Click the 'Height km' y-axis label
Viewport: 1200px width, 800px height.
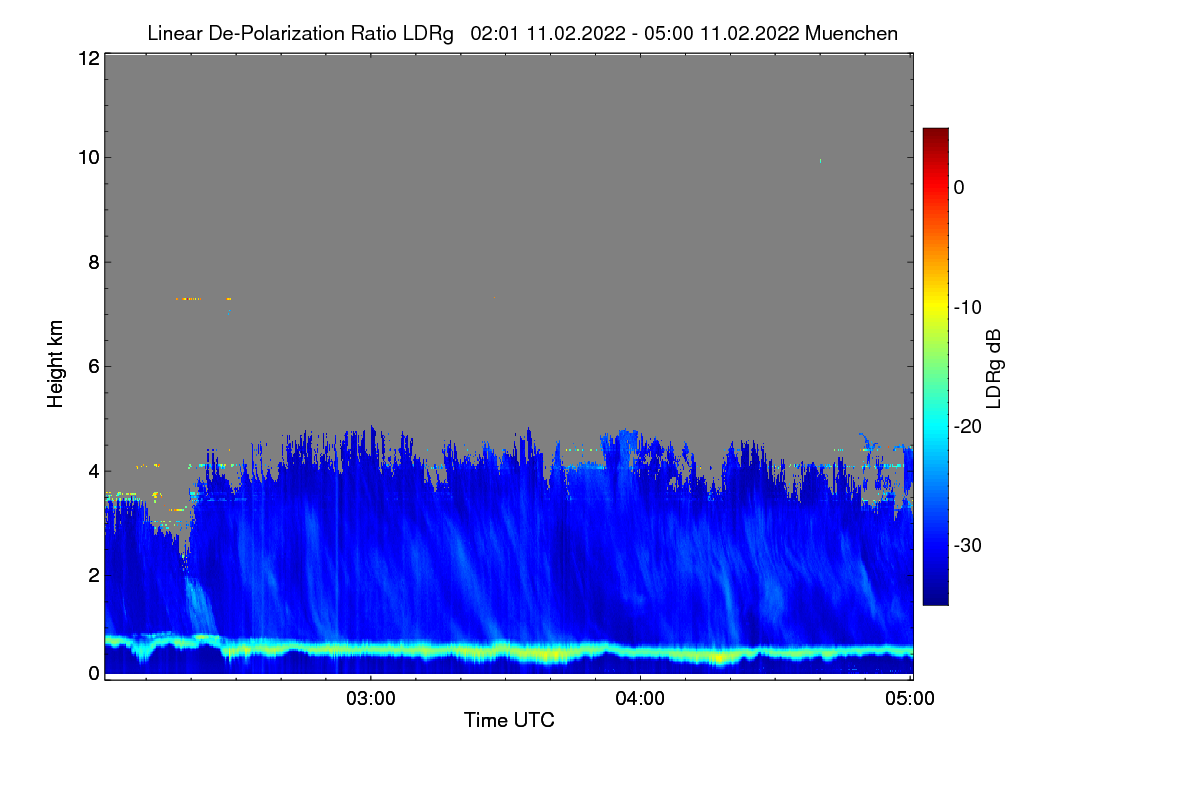(56, 364)
